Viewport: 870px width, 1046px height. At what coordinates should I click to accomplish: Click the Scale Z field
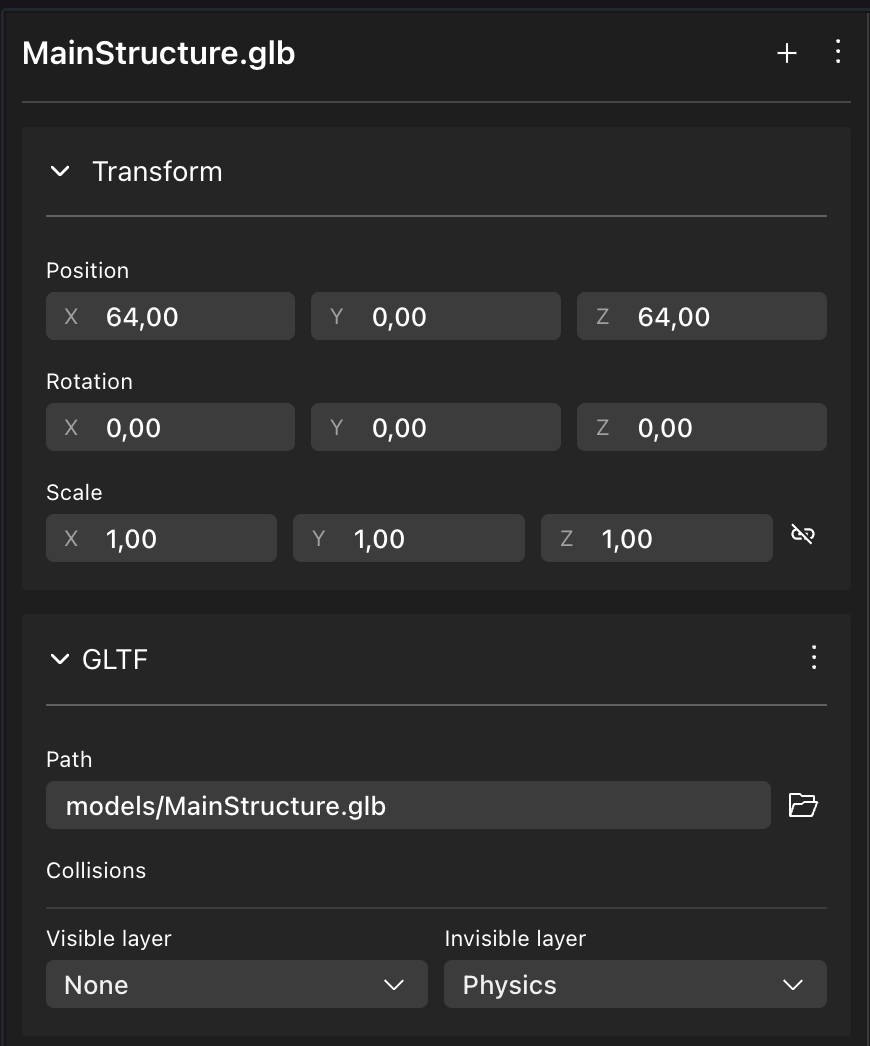656,538
